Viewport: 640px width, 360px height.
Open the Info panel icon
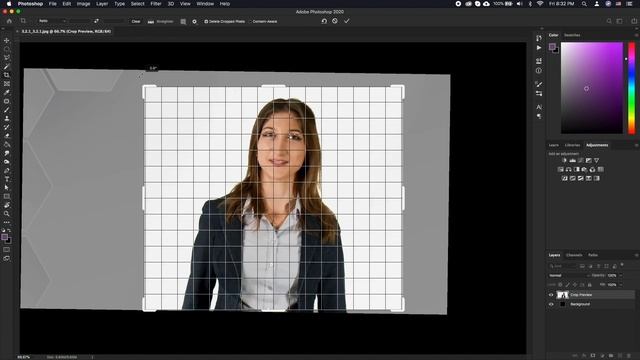pos(539,71)
